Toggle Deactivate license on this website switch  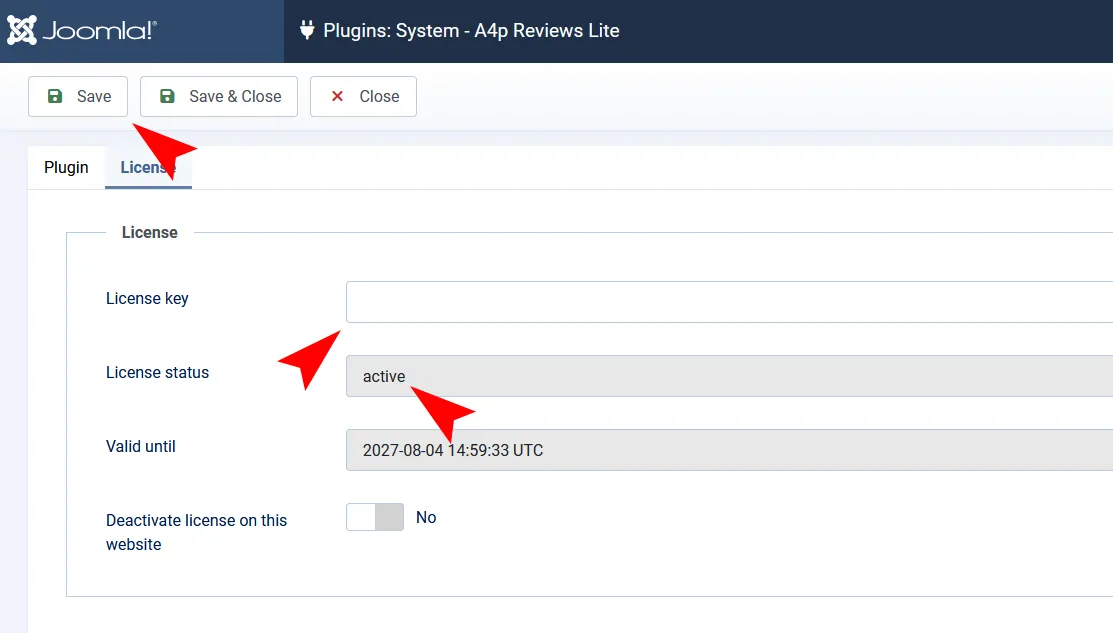click(375, 517)
